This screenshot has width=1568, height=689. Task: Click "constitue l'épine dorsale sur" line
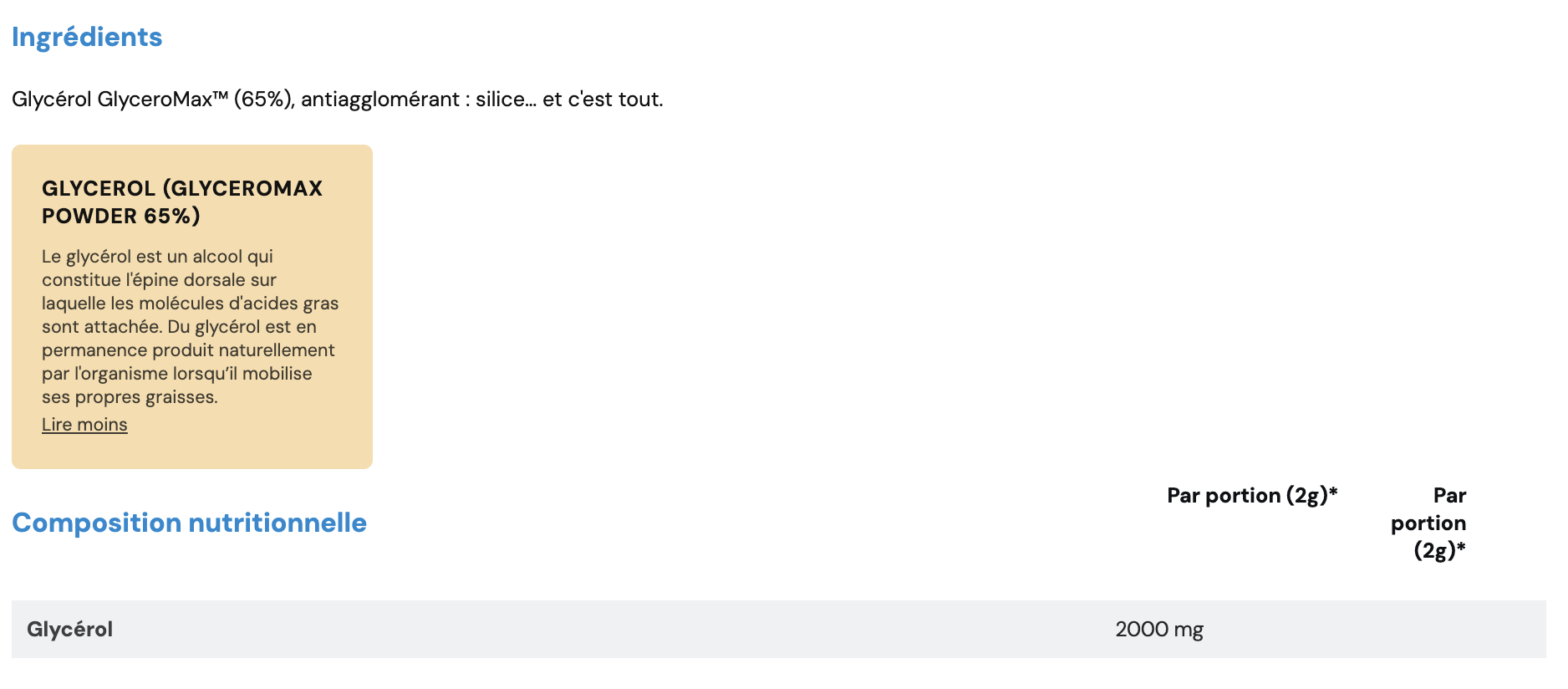(x=159, y=280)
